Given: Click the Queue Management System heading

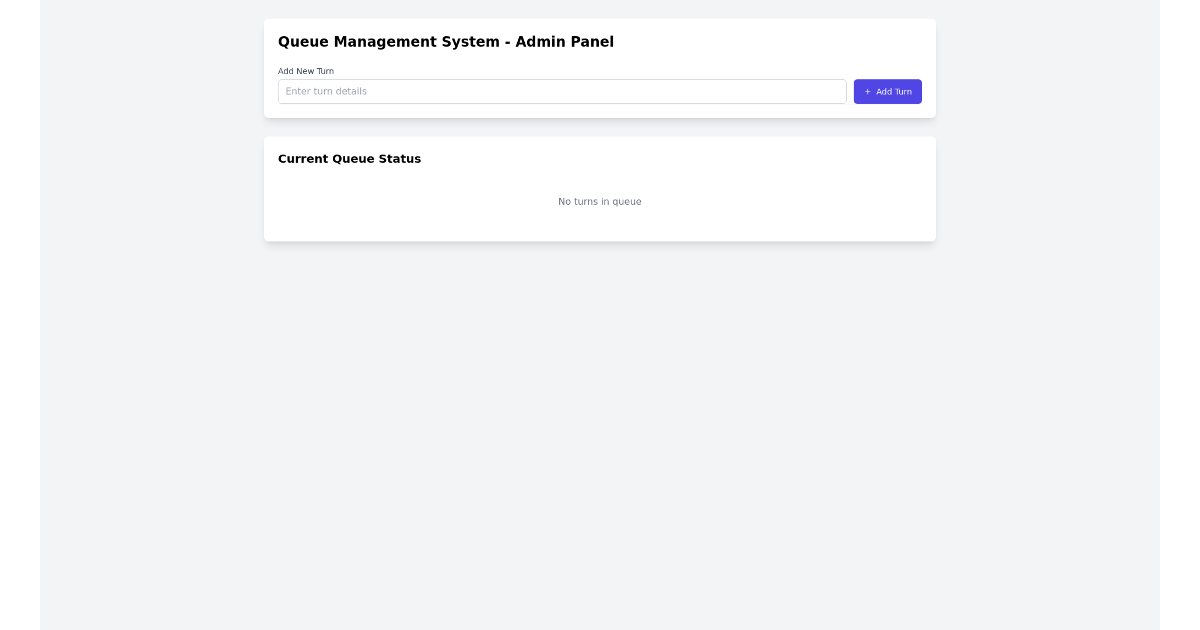Looking at the screenshot, I should point(446,42).
